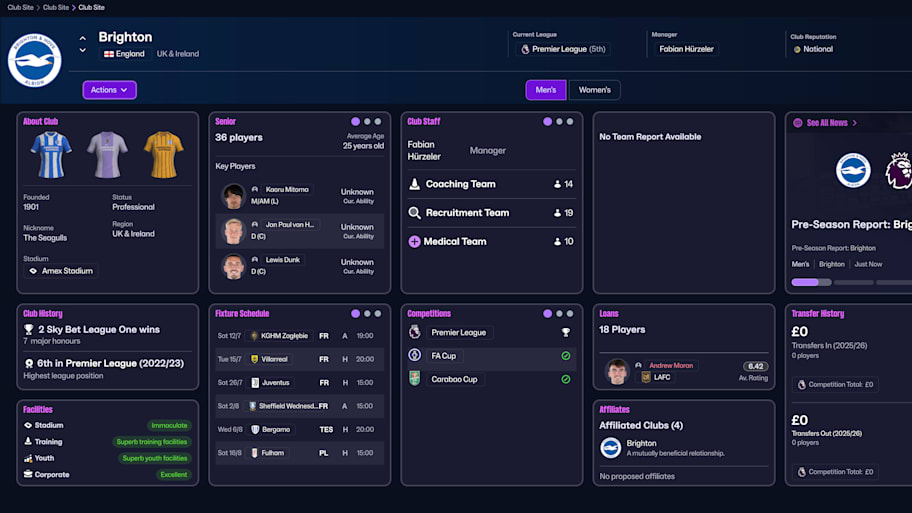Viewport: 912px width, 513px height.
Task: Select first page dot in Senior panel
Action: coord(355,122)
